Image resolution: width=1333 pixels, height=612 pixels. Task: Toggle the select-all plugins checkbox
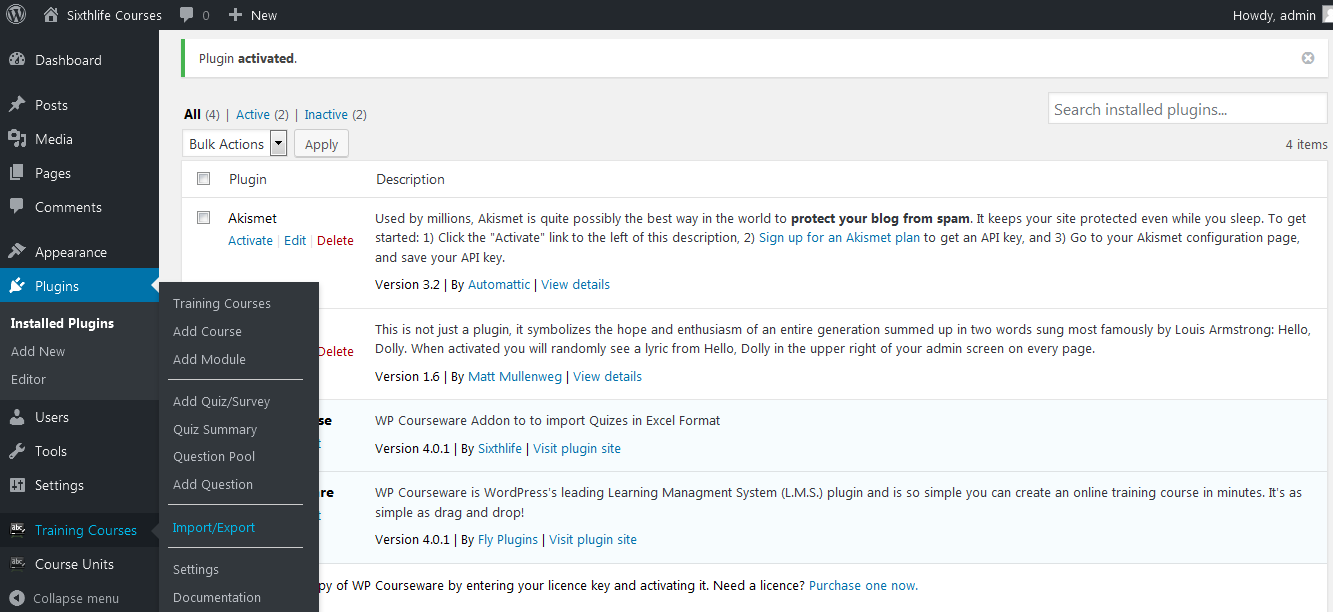204,179
